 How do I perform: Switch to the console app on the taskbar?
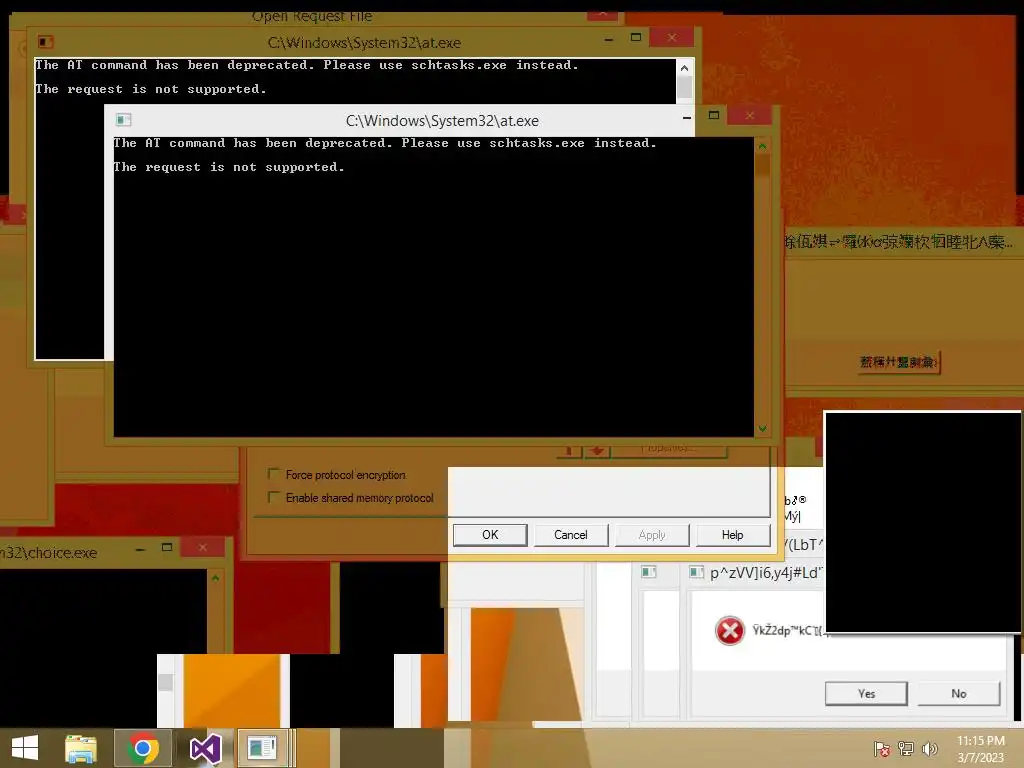pyautogui.click(x=262, y=748)
